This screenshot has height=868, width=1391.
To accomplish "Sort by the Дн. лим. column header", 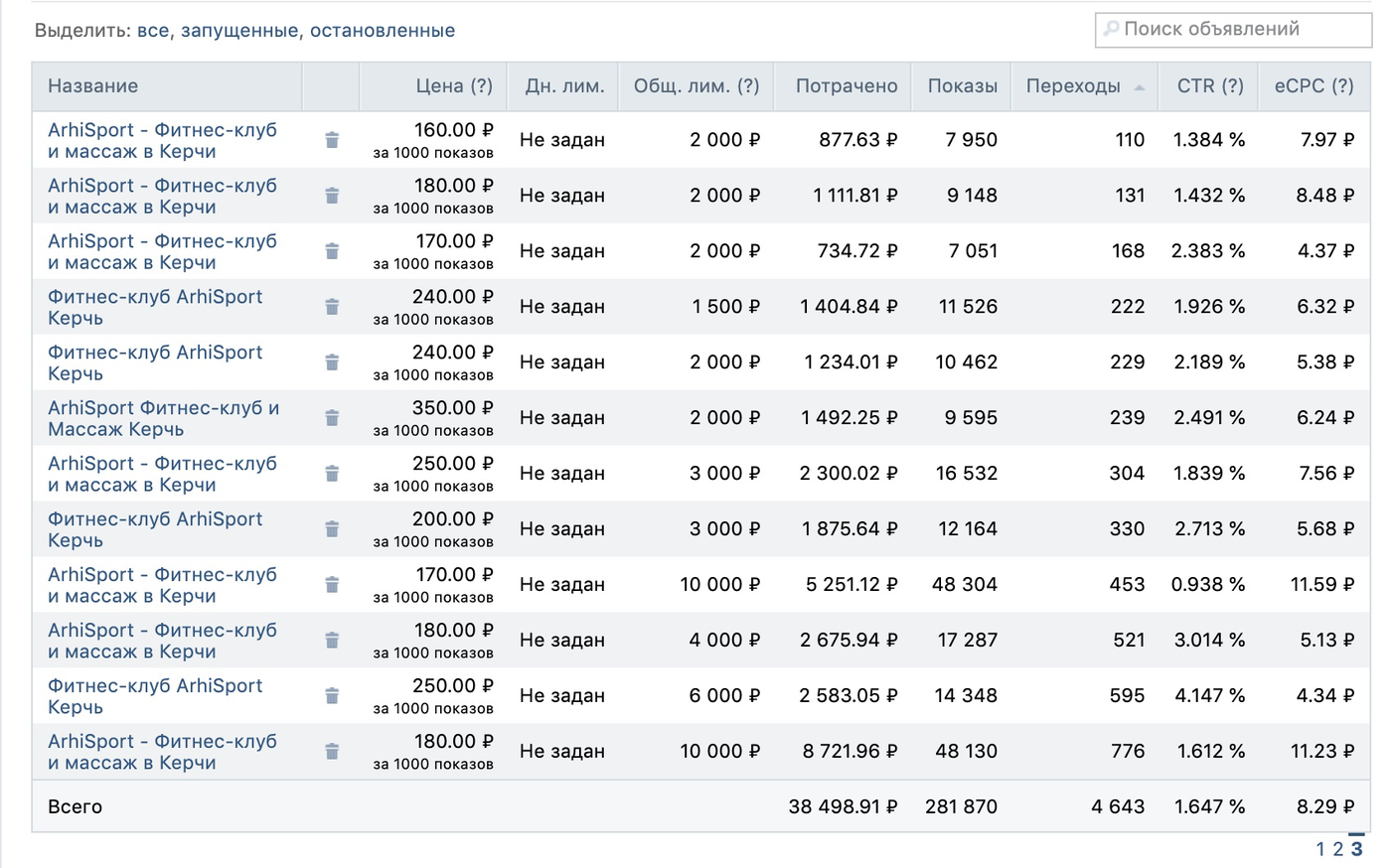I will [x=564, y=86].
